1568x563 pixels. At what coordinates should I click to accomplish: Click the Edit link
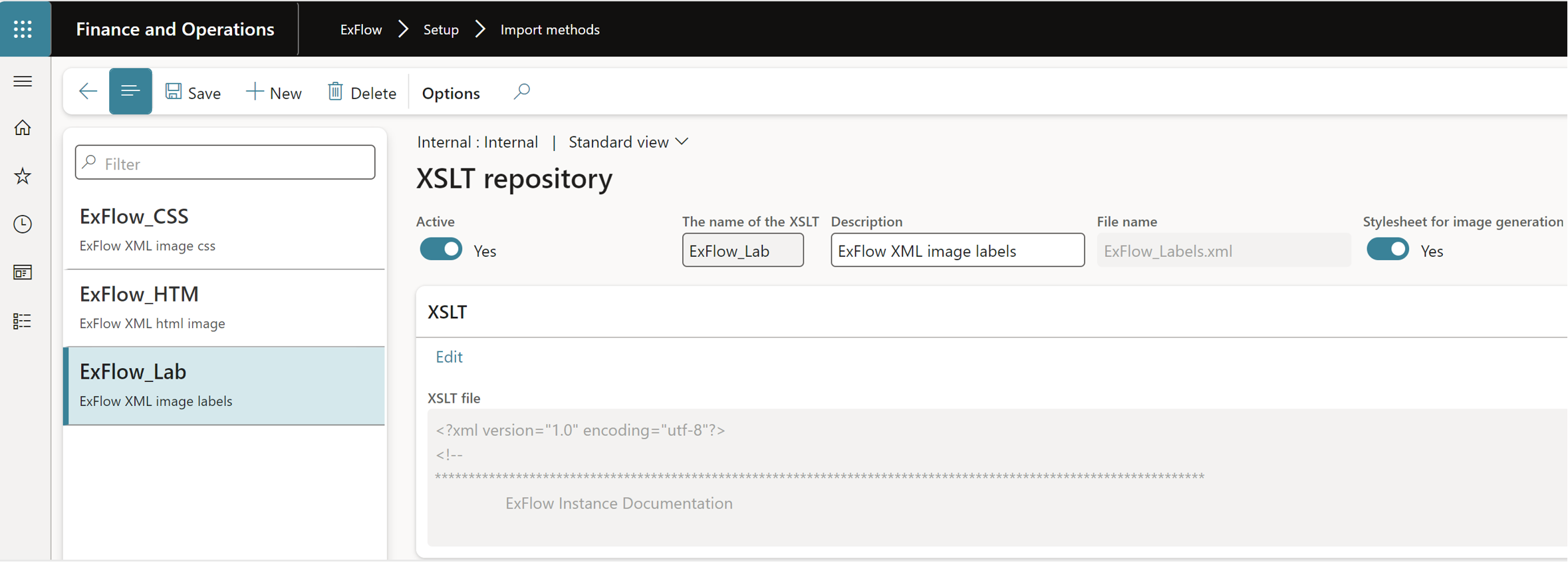(x=449, y=357)
